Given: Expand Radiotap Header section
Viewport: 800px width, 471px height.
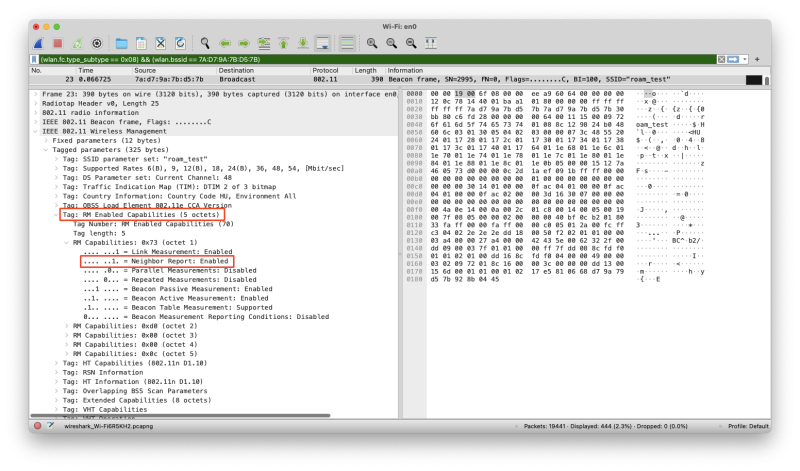Looking at the screenshot, I should click(35, 104).
